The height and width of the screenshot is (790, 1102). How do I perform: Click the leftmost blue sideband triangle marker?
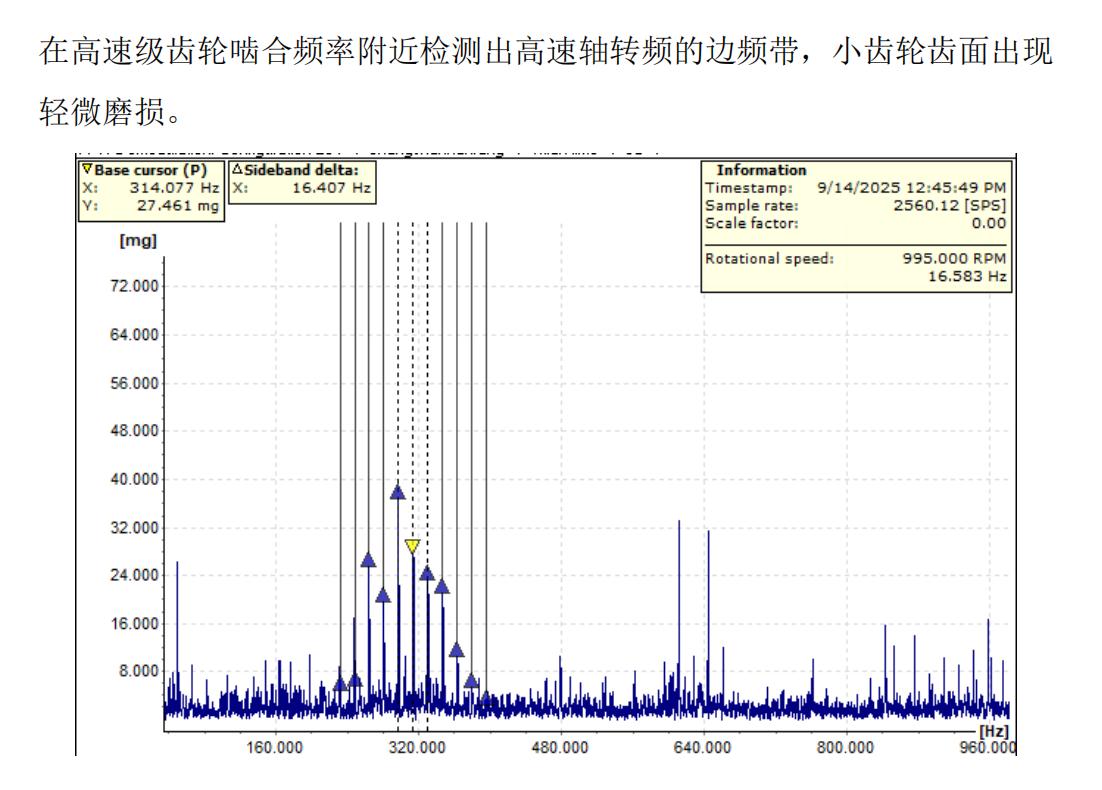pos(340,684)
